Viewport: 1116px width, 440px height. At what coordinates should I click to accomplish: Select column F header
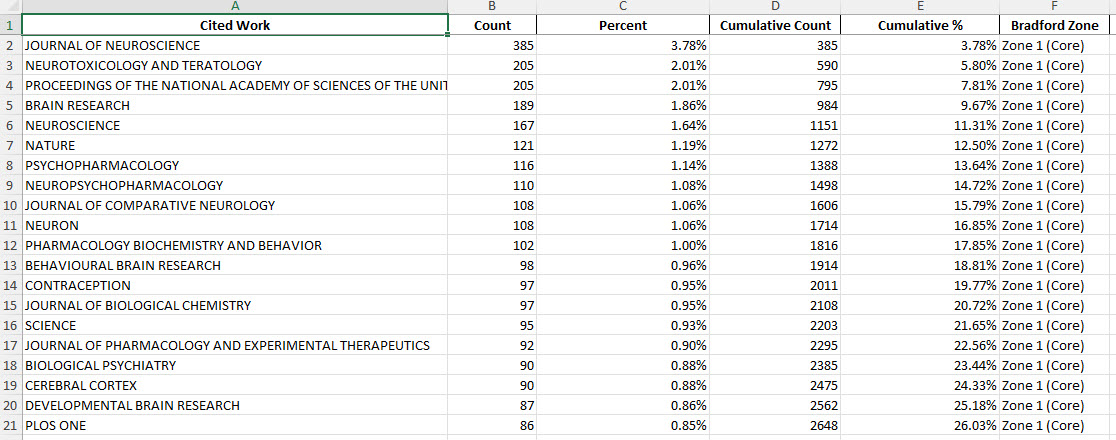click(x=1054, y=6)
